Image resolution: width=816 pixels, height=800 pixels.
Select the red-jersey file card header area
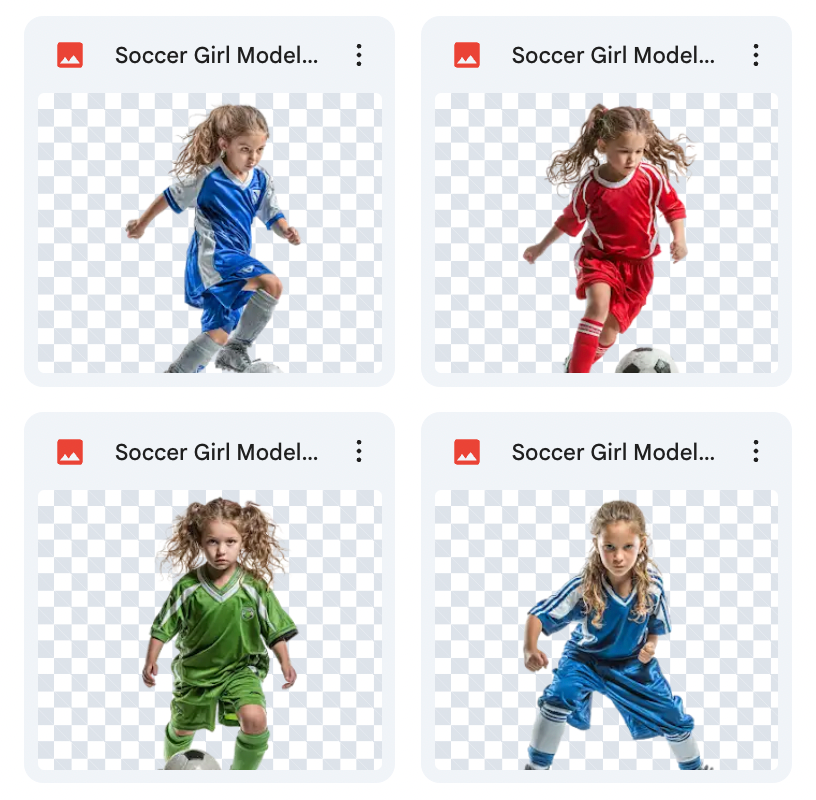click(606, 55)
